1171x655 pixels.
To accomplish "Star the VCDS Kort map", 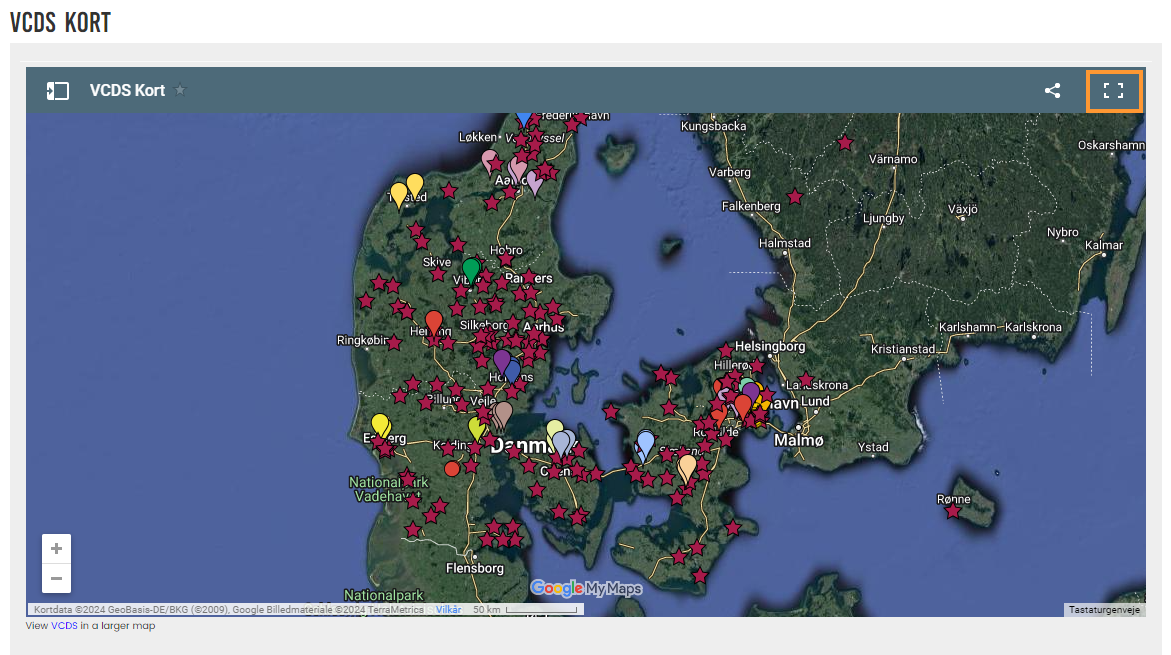I will (180, 90).
